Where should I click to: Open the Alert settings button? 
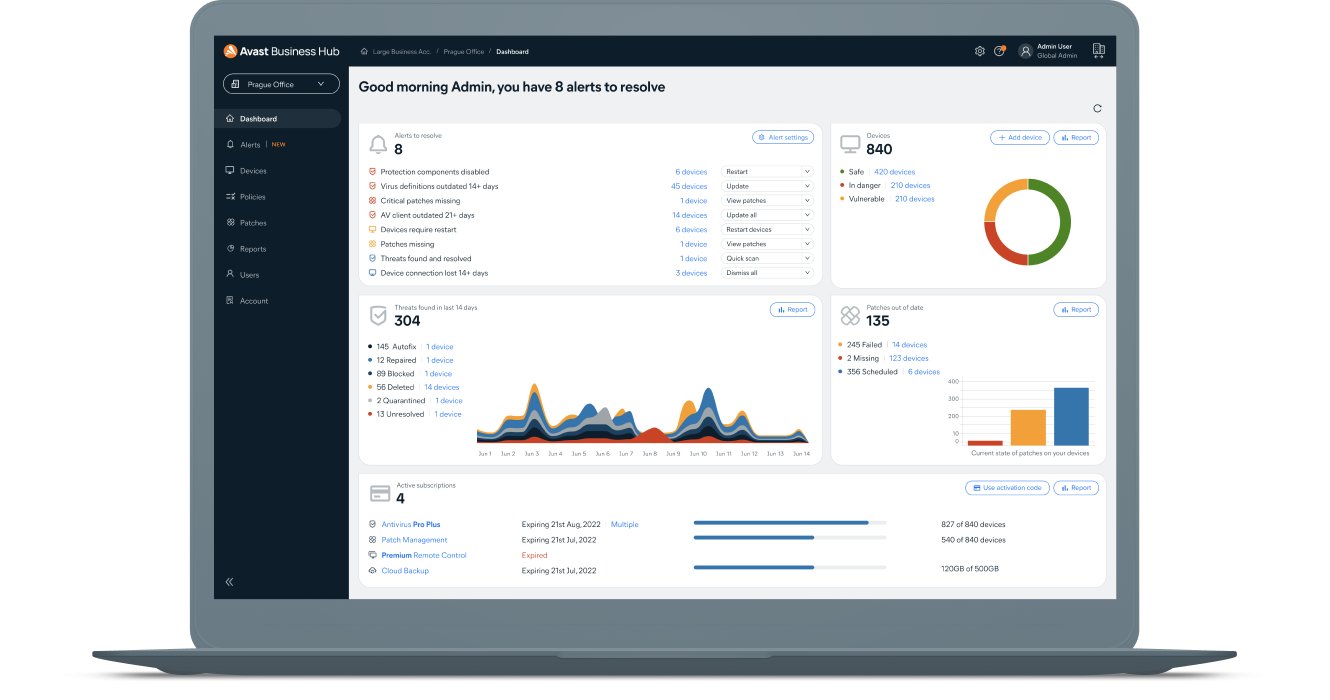[783, 137]
